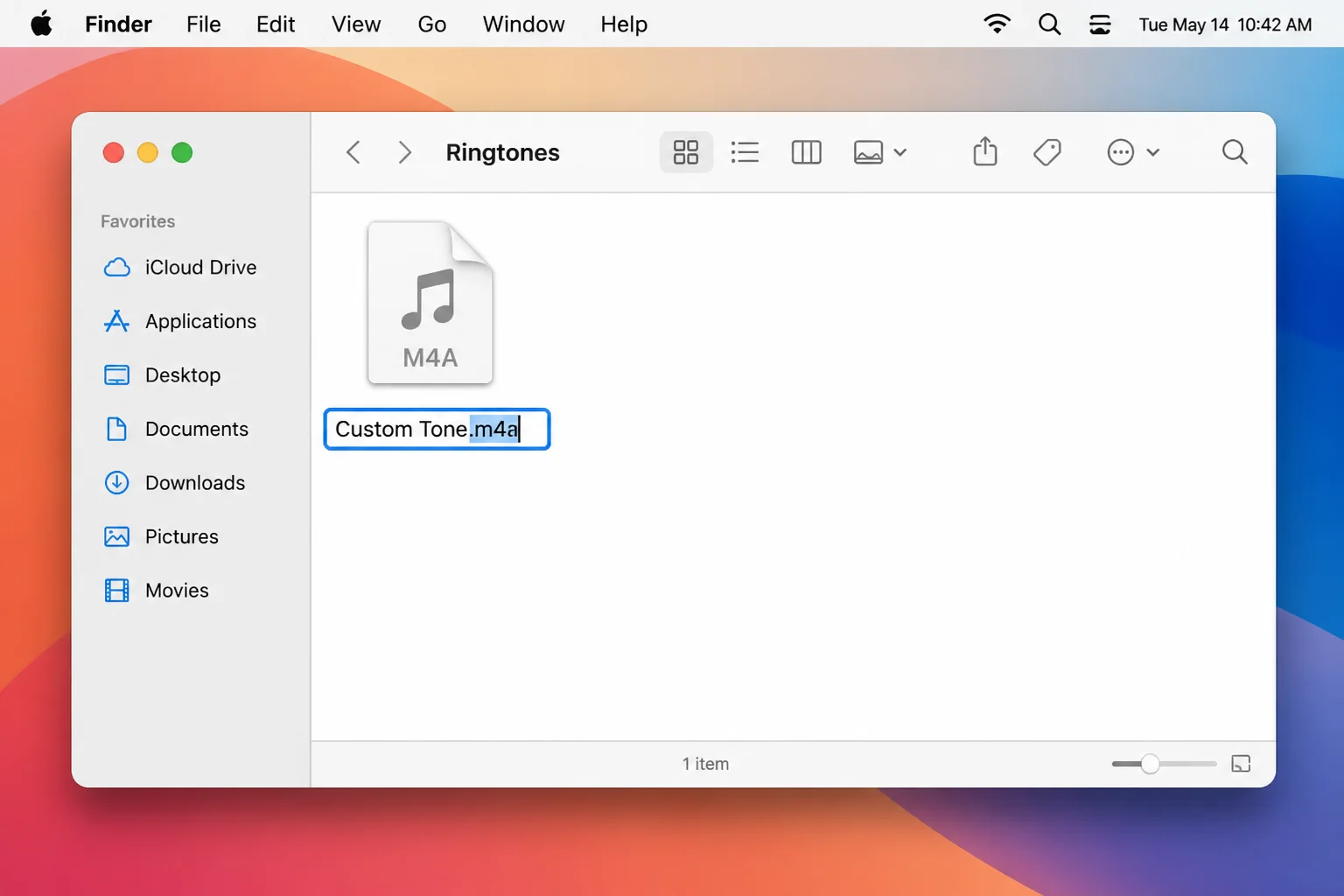Click the Pictures sidebar icon
1344x896 pixels.
[116, 536]
